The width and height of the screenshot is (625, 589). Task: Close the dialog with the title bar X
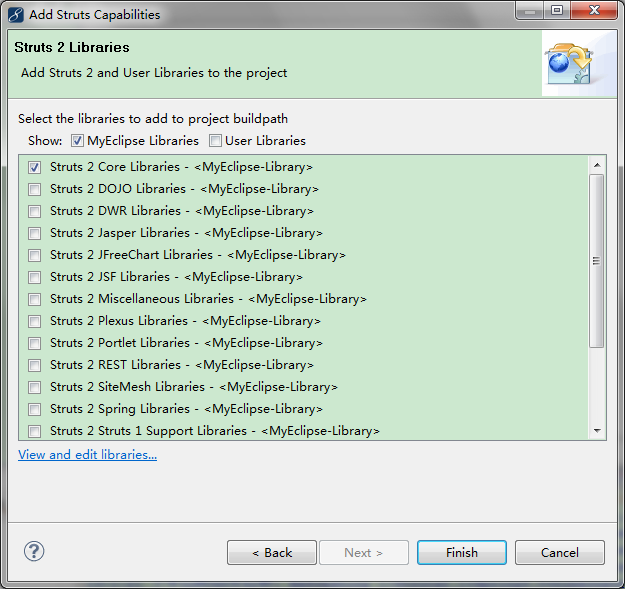point(594,10)
